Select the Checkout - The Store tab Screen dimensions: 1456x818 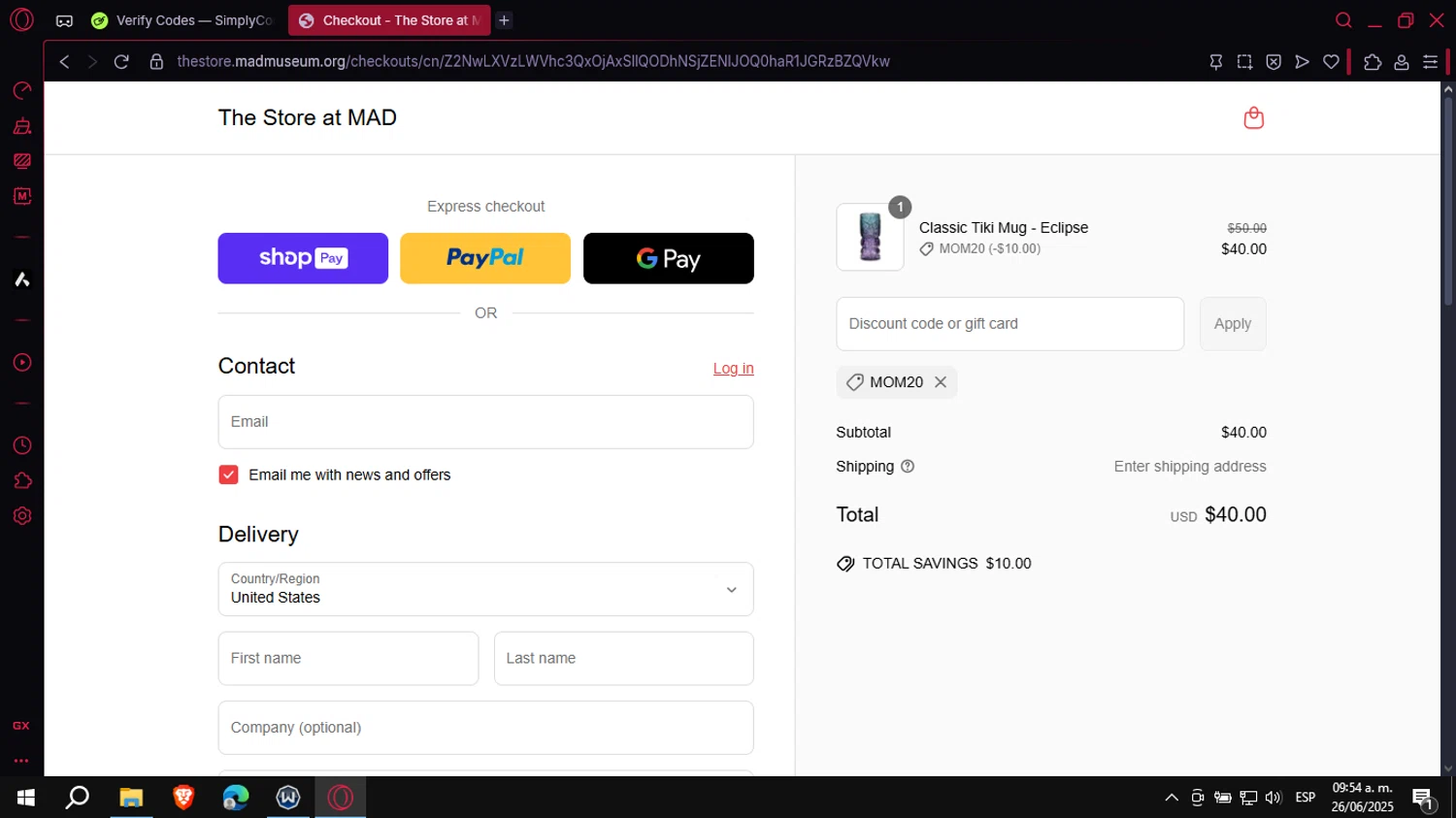point(389,20)
